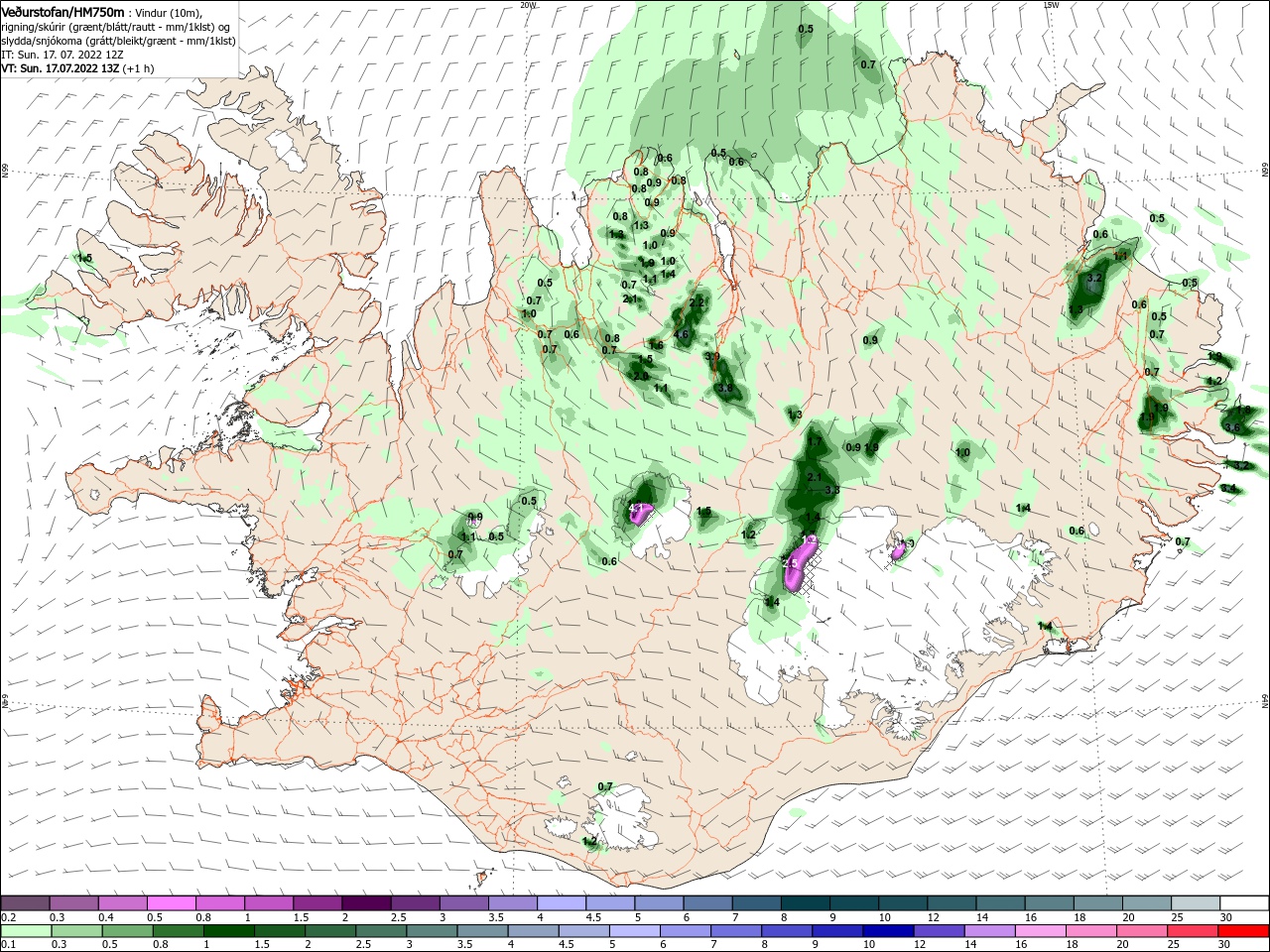Pick the darkest green 1 swatch in lower legend
The width and height of the screenshot is (1270, 952).
(x=228, y=931)
